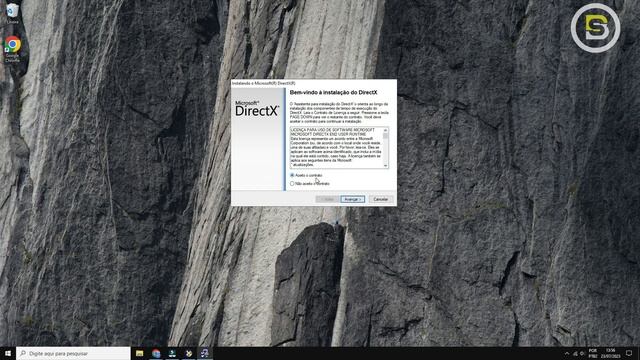Click the 'Bem-vindo à instalação do DirectX' heading
The image size is (640, 360).
(333, 93)
